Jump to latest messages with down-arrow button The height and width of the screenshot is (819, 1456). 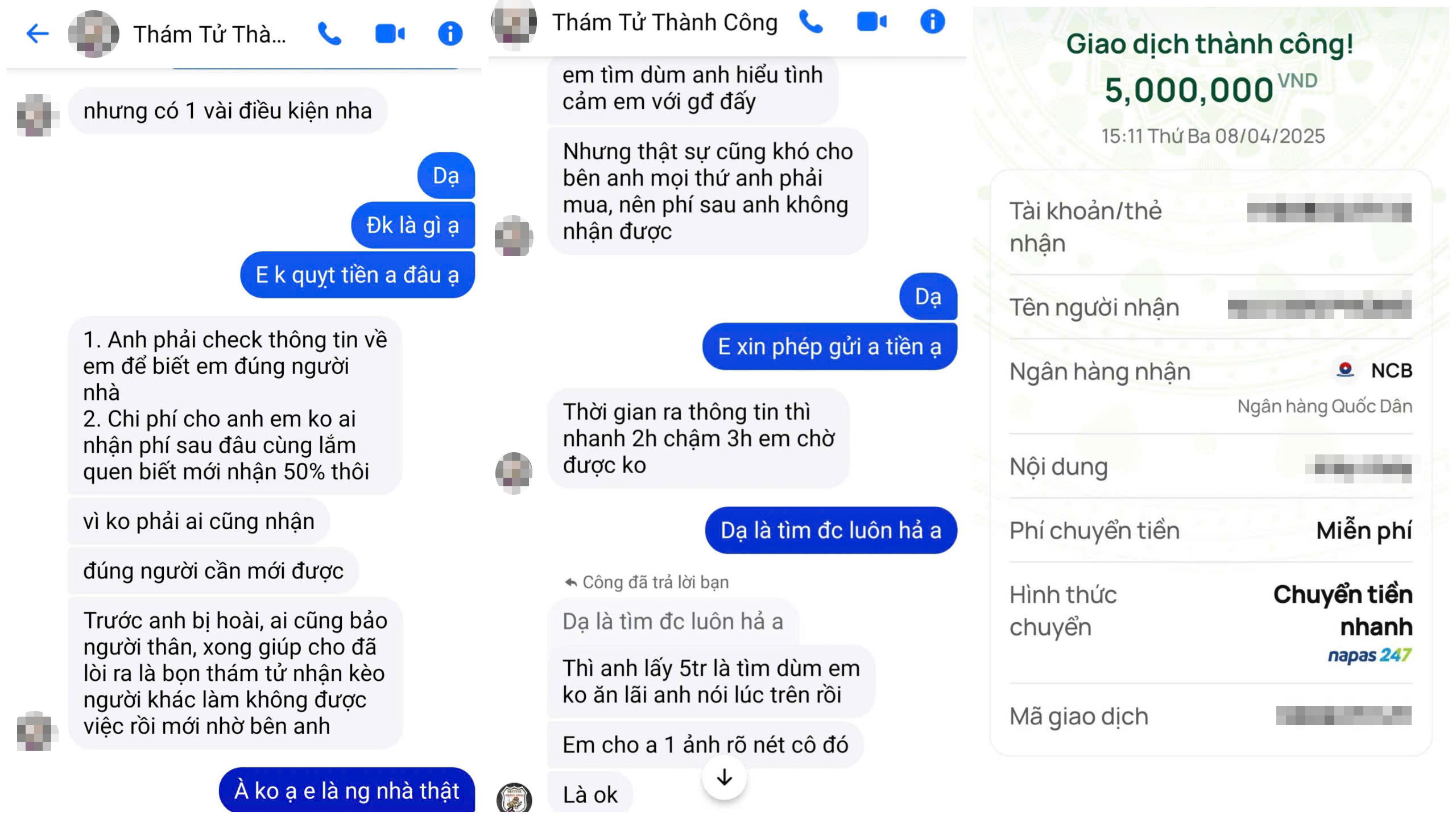pyautogui.click(x=724, y=777)
